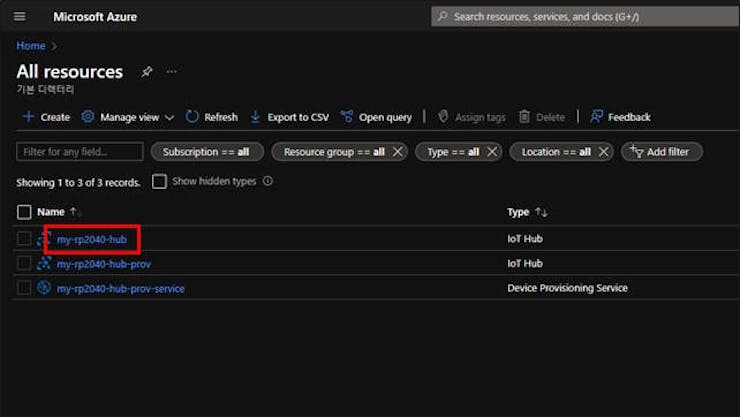Viewport: 740px width, 417px height.
Task: Pin All resources to dashboard
Action: (147, 72)
